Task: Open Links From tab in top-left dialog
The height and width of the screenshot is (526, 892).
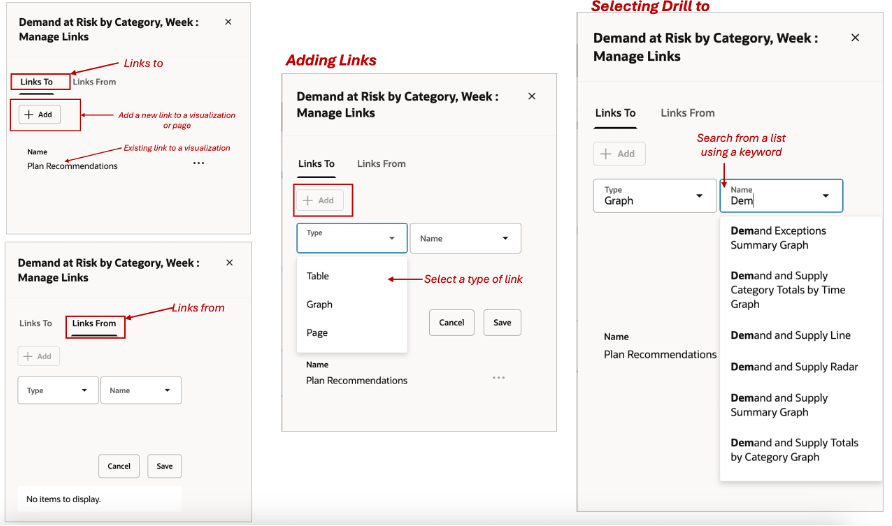Action: point(94,82)
